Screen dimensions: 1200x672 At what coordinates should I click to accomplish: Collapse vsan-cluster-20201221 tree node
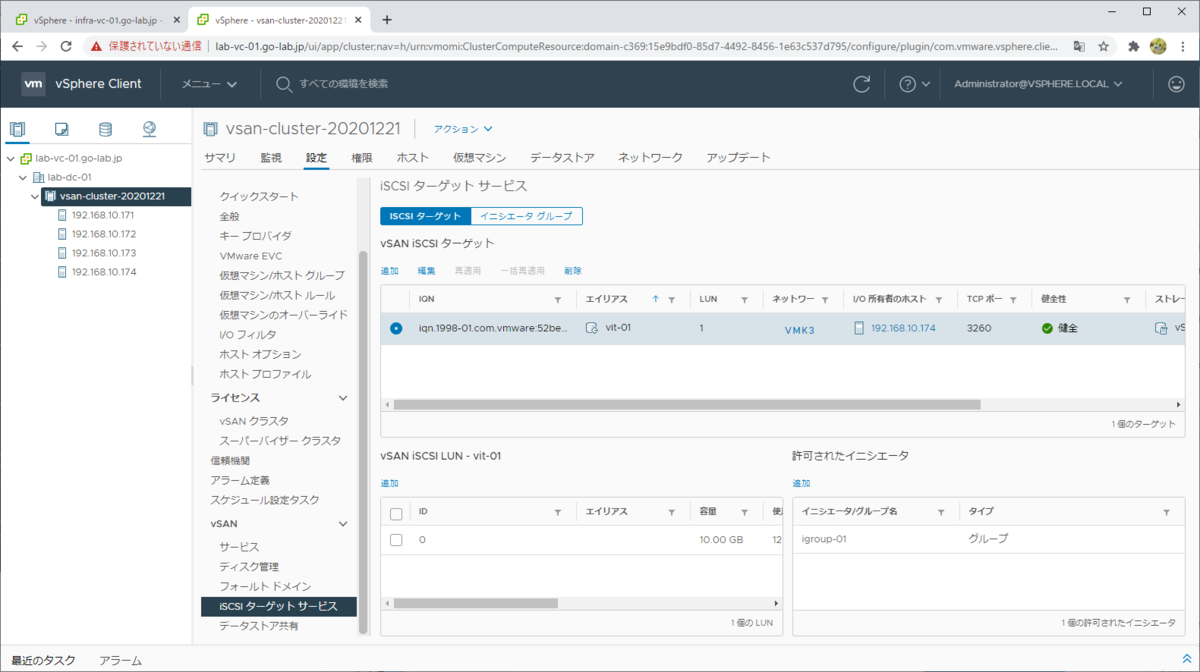[35, 197]
